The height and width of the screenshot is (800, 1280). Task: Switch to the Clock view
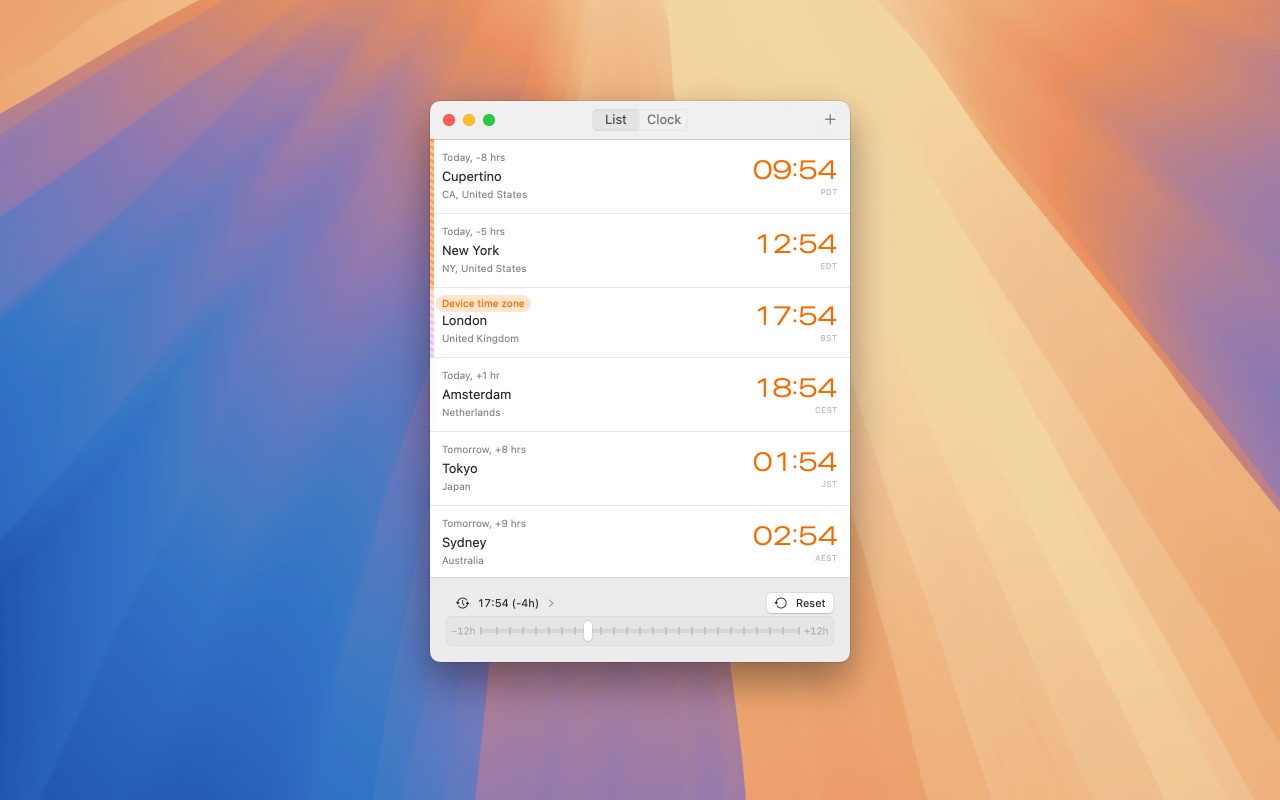(664, 120)
